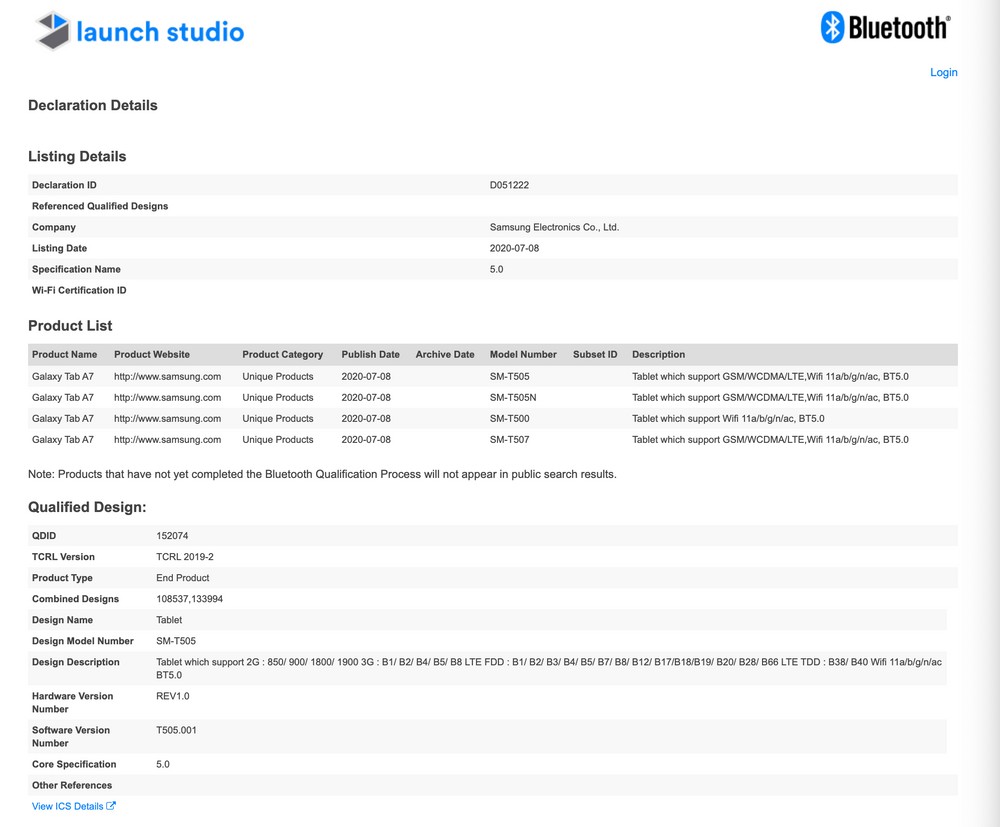Click publish date 2020-07-08 in SM-T505N row
The image size is (1000, 827).
366,397
